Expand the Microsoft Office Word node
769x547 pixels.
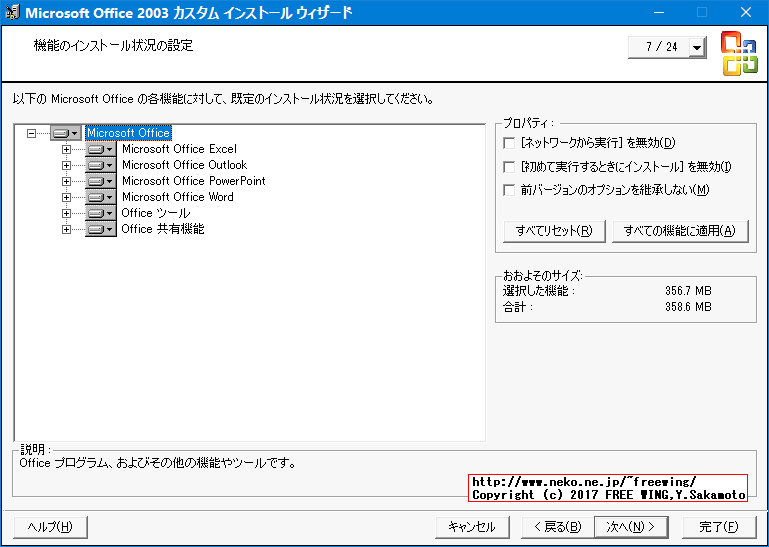tap(66, 197)
